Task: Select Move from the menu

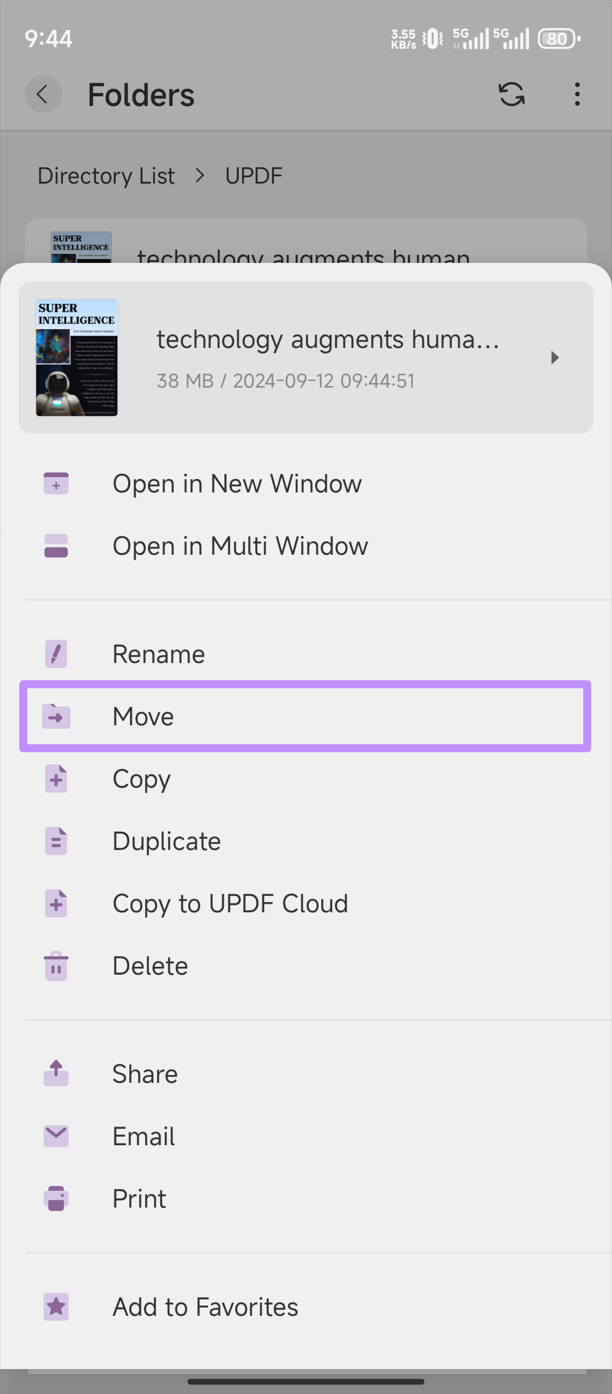Action: [306, 716]
